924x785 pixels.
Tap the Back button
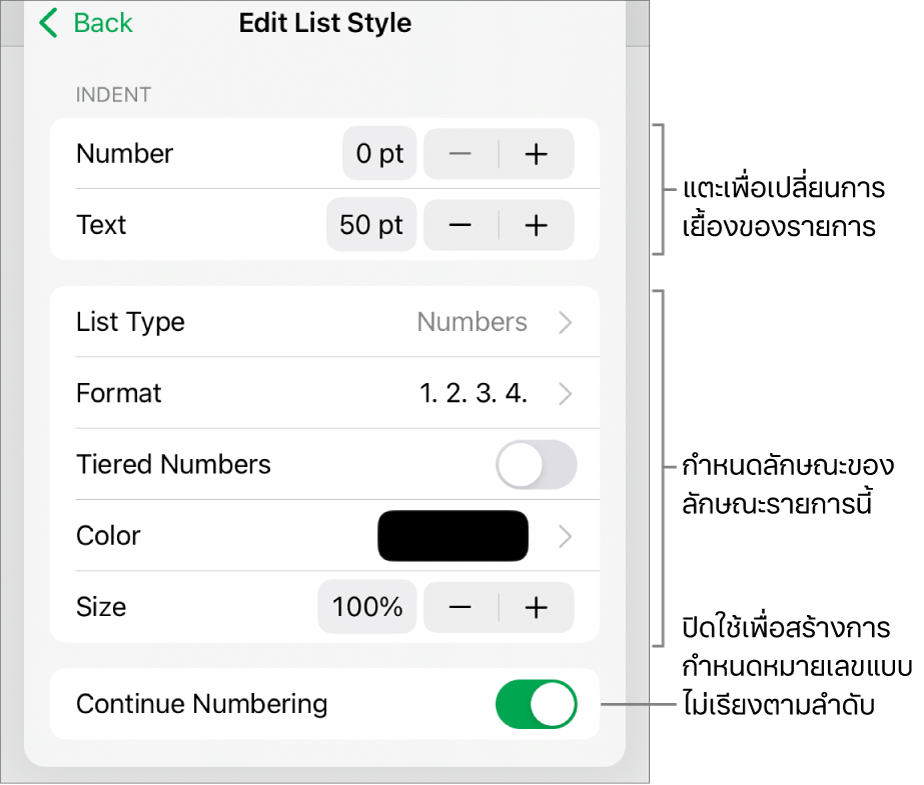point(85,22)
